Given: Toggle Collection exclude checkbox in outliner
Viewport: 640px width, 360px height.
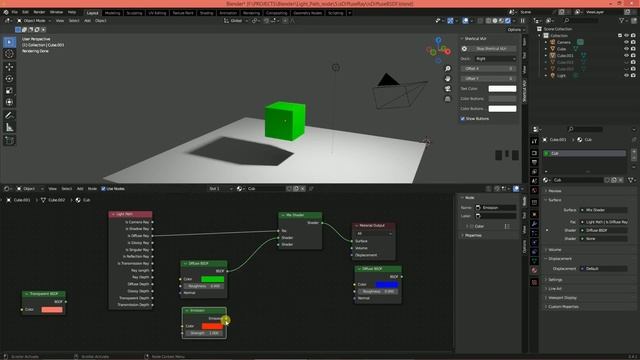Looking at the screenshot, I should point(620,36).
